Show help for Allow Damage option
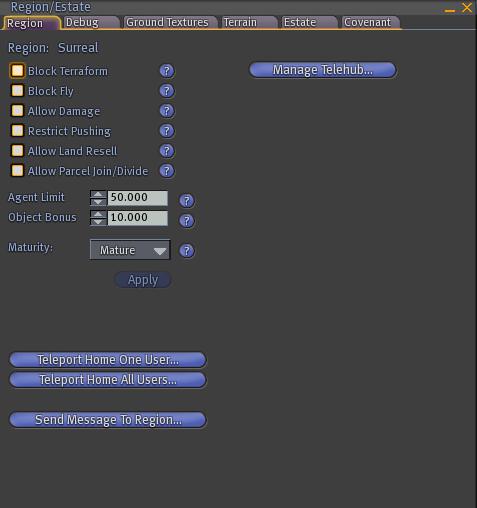 167,111
